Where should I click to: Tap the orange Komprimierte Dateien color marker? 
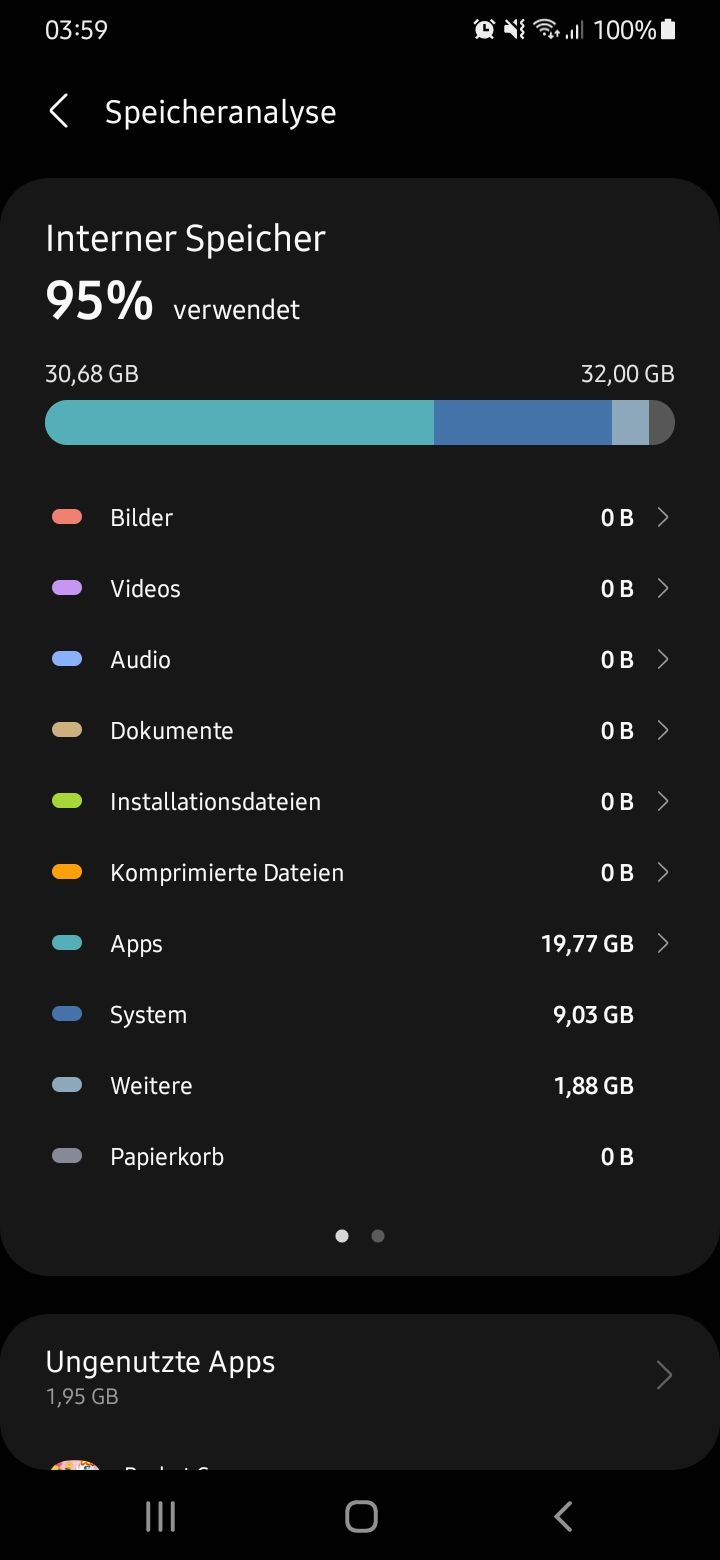click(x=67, y=872)
